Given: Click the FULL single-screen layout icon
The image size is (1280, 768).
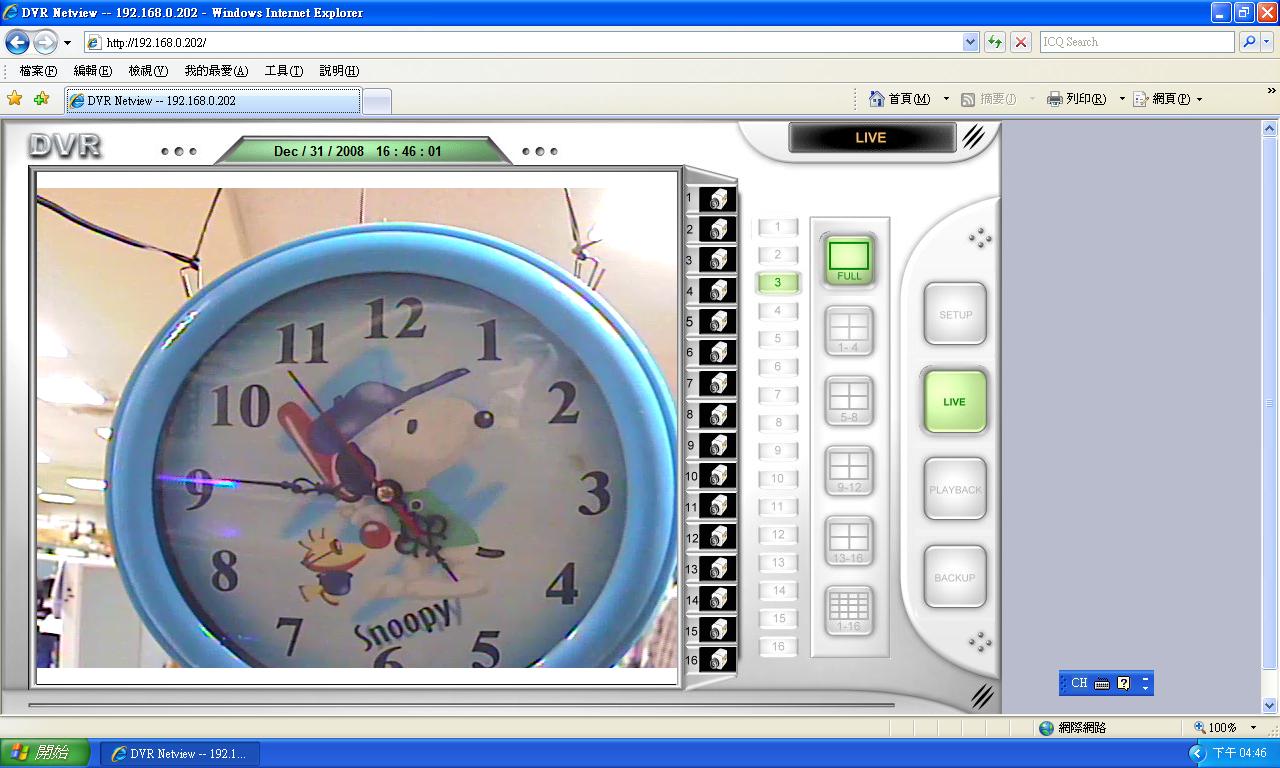Looking at the screenshot, I should (x=848, y=258).
